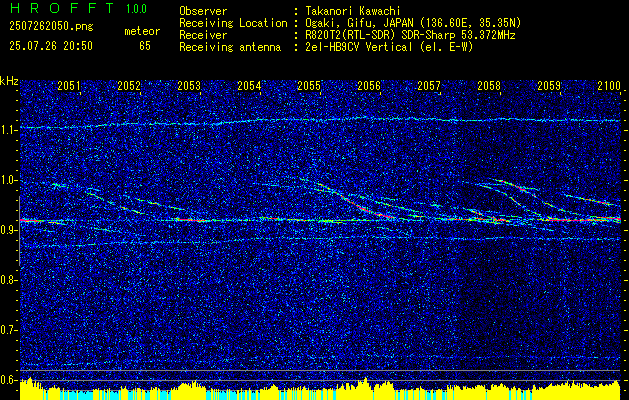
Task: Click the kHz axis unit label
Action: pyautogui.click(x=9, y=81)
